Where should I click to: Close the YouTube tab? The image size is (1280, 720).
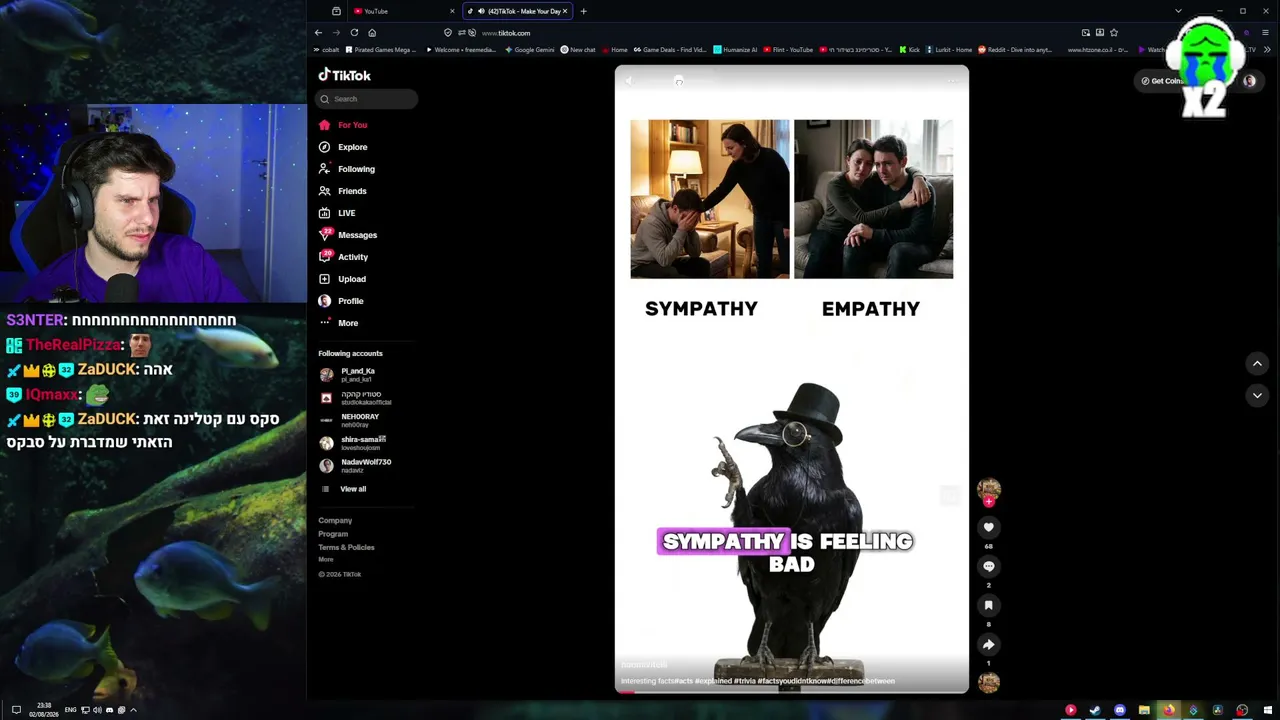[452, 11]
